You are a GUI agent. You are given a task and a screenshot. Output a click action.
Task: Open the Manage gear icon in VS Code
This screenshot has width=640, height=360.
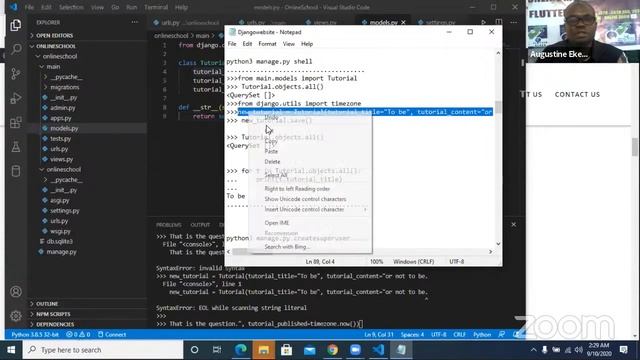tap(16, 316)
